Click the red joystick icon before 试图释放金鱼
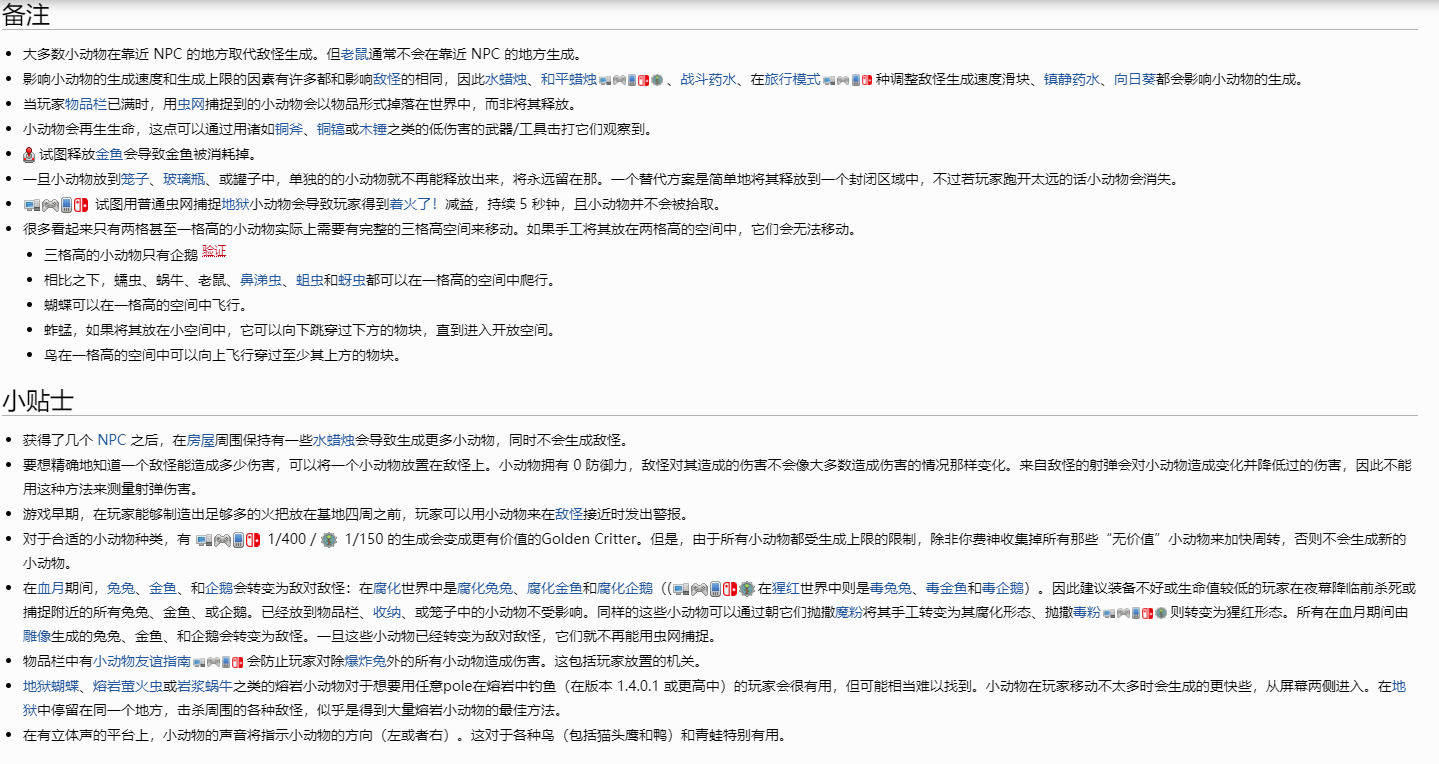This screenshot has height=764, width=1439. coord(30,155)
